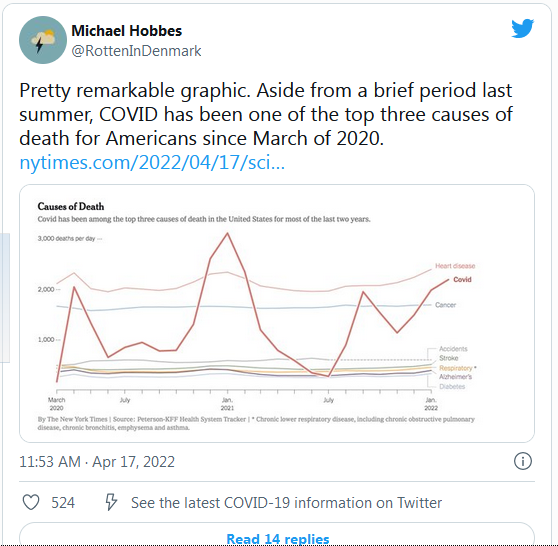The image size is (558, 546).
Task: Open tweet info circle icon
Action: tap(523, 461)
